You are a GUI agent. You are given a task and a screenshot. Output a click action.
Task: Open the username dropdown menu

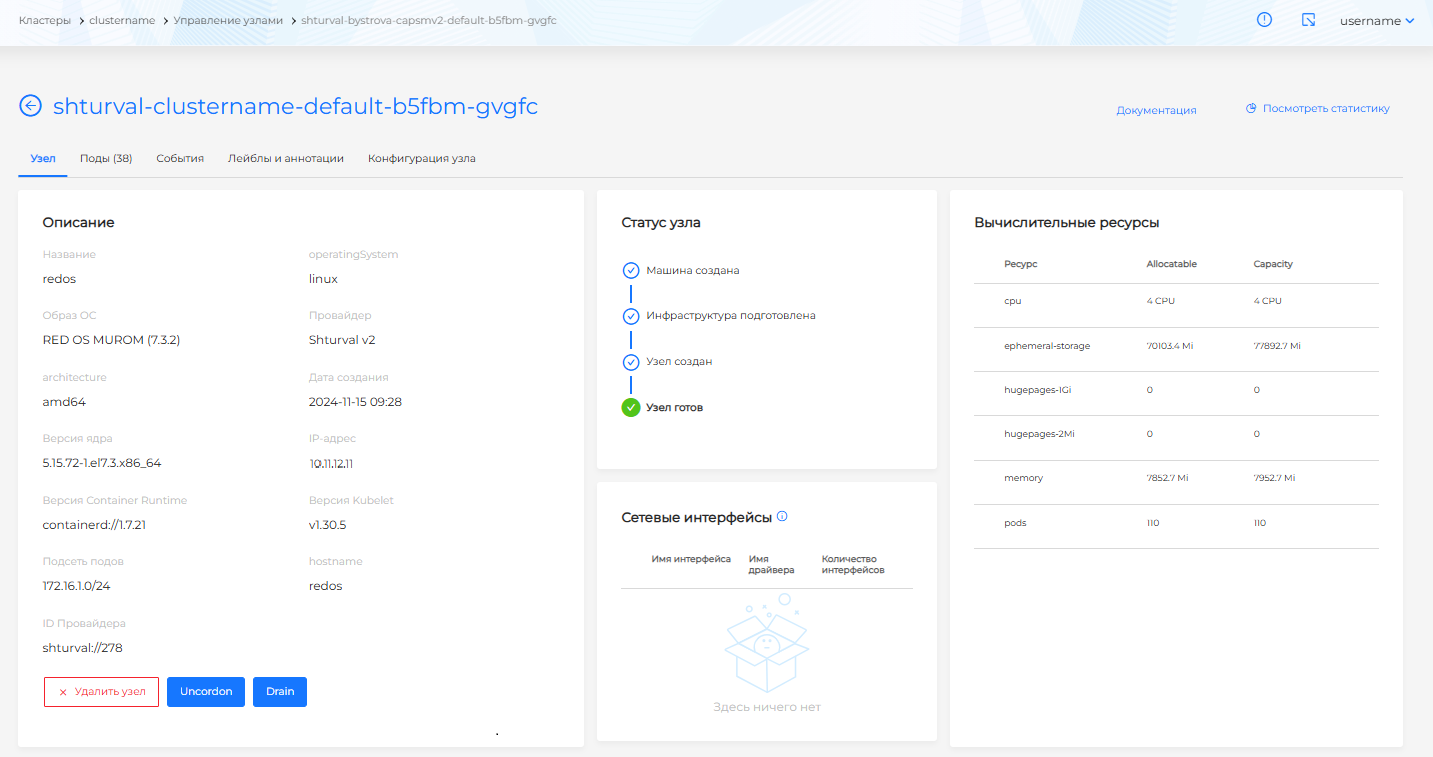pyautogui.click(x=1376, y=20)
